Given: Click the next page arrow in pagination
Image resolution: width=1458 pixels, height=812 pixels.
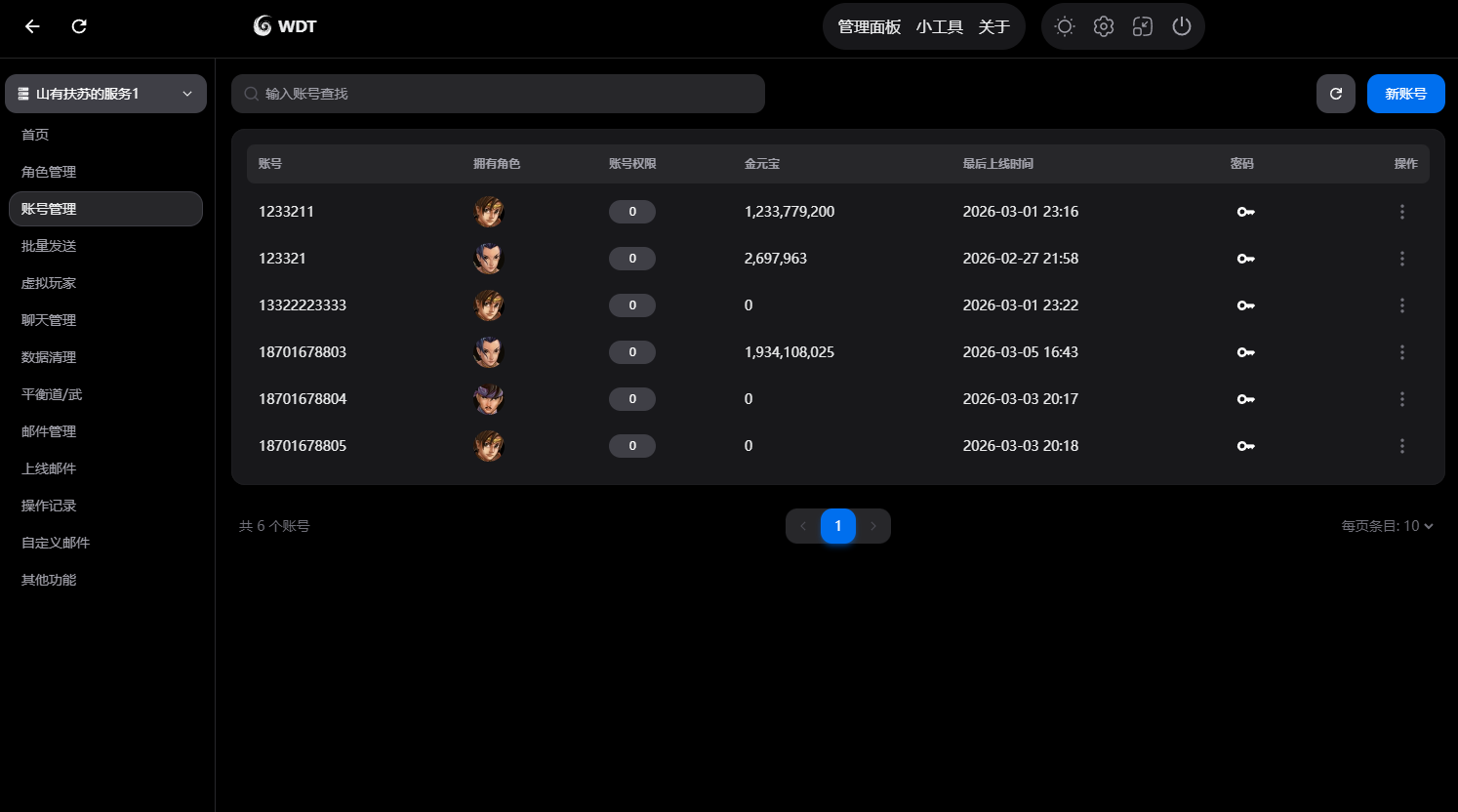Looking at the screenshot, I should click(873, 526).
